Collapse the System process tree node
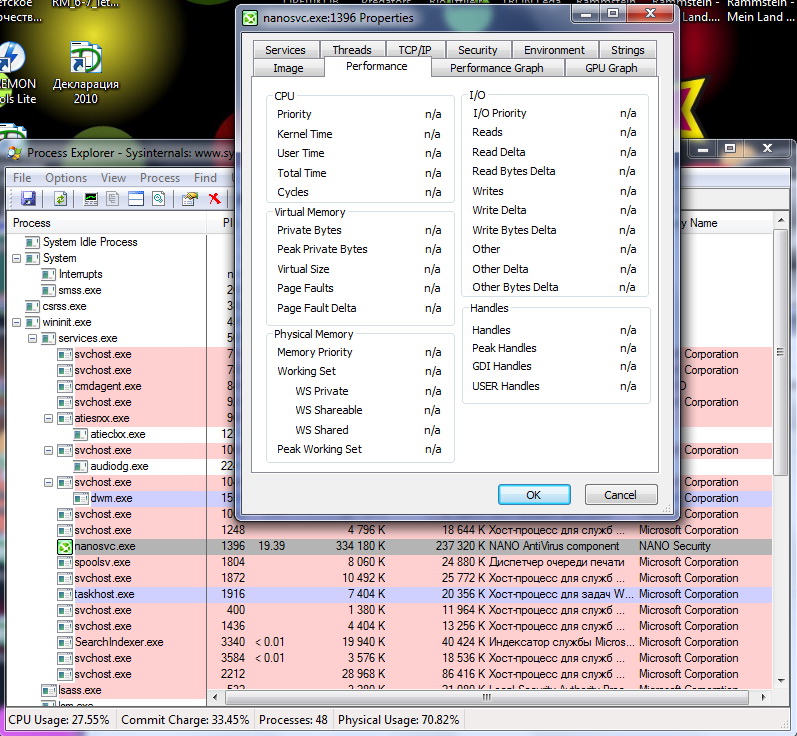 (x=17, y=259)
